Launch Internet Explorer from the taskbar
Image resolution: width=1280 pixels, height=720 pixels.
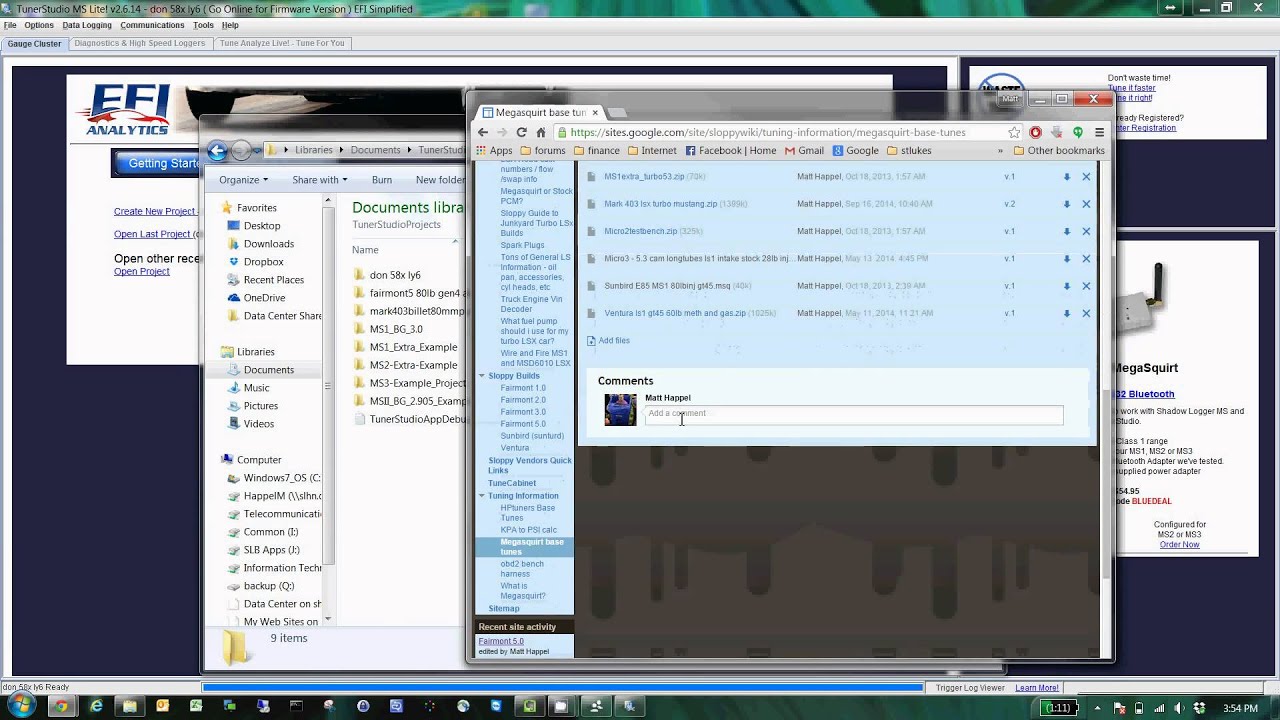pos(96,706)
